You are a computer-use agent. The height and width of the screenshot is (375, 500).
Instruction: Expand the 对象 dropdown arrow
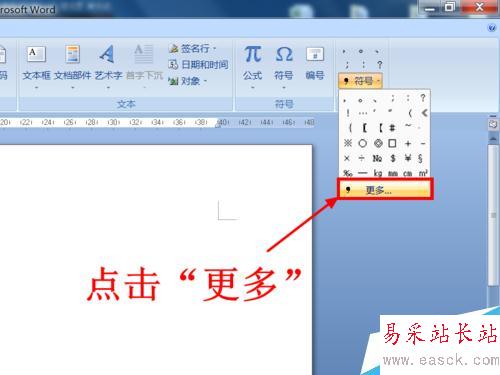(x=205, y=81)
